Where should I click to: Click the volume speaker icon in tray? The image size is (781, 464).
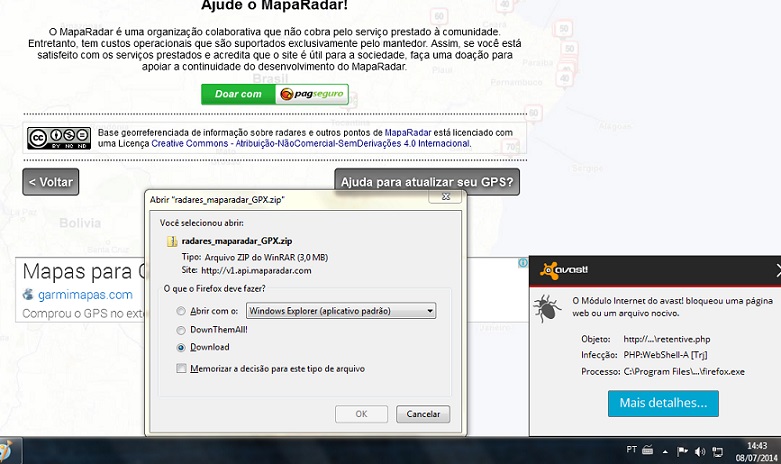pos(700,452)
